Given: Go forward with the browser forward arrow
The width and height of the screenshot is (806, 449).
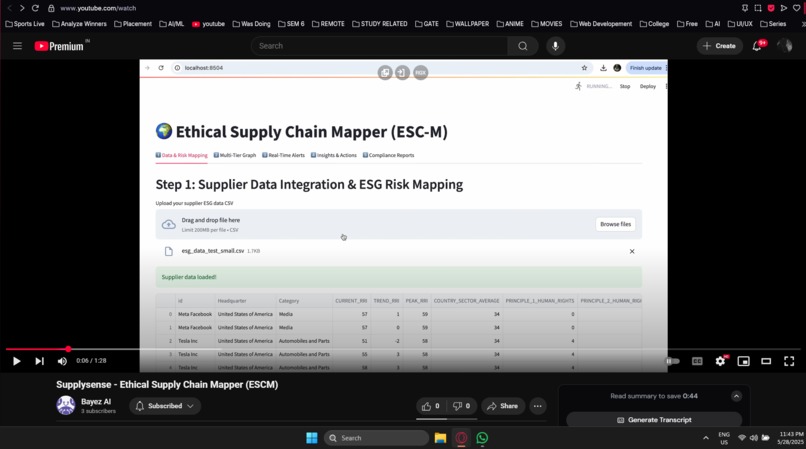Looking at the screenshot, I should point(22,8).
